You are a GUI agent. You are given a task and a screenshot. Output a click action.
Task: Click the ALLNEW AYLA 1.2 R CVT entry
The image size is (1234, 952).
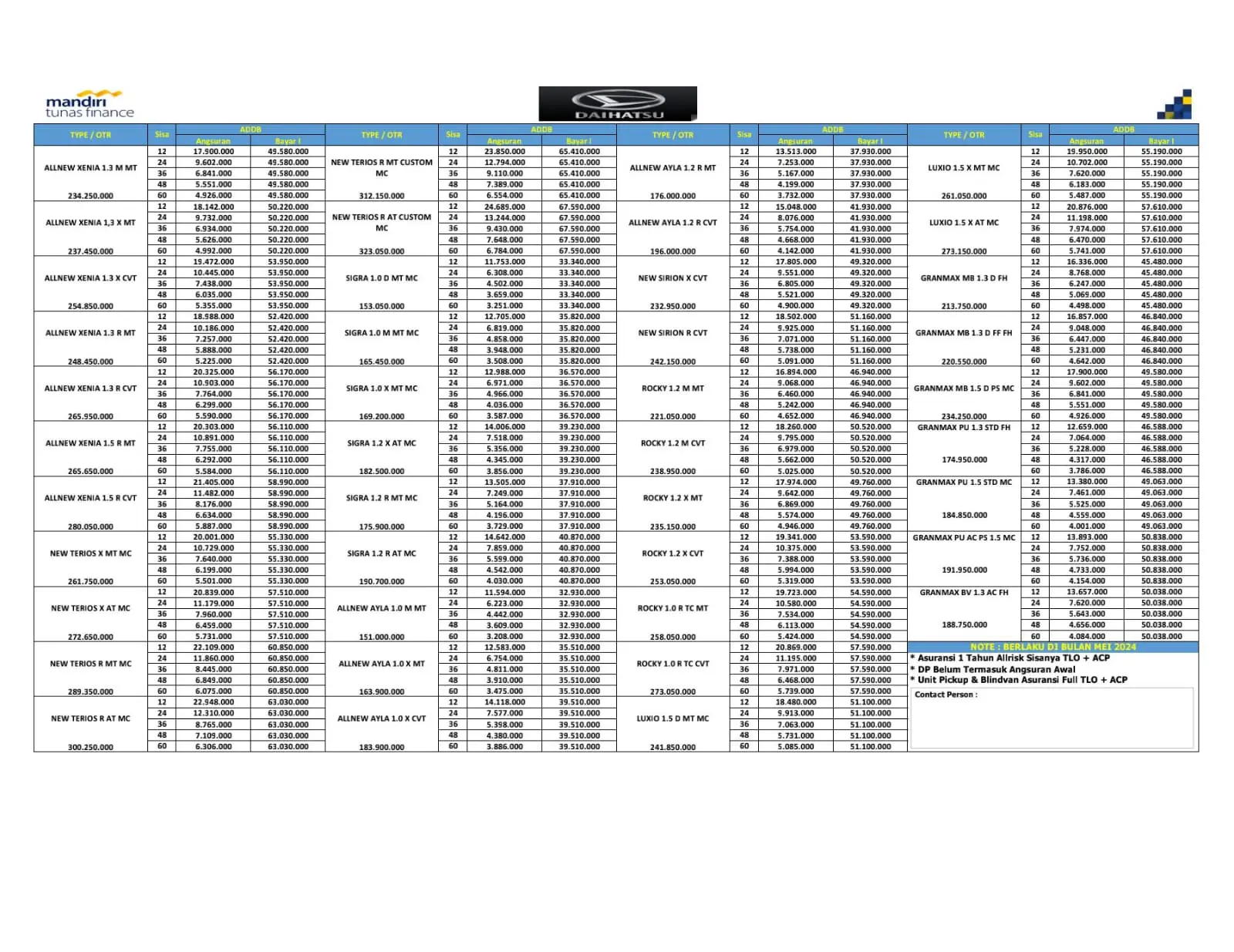pos(673,223)
